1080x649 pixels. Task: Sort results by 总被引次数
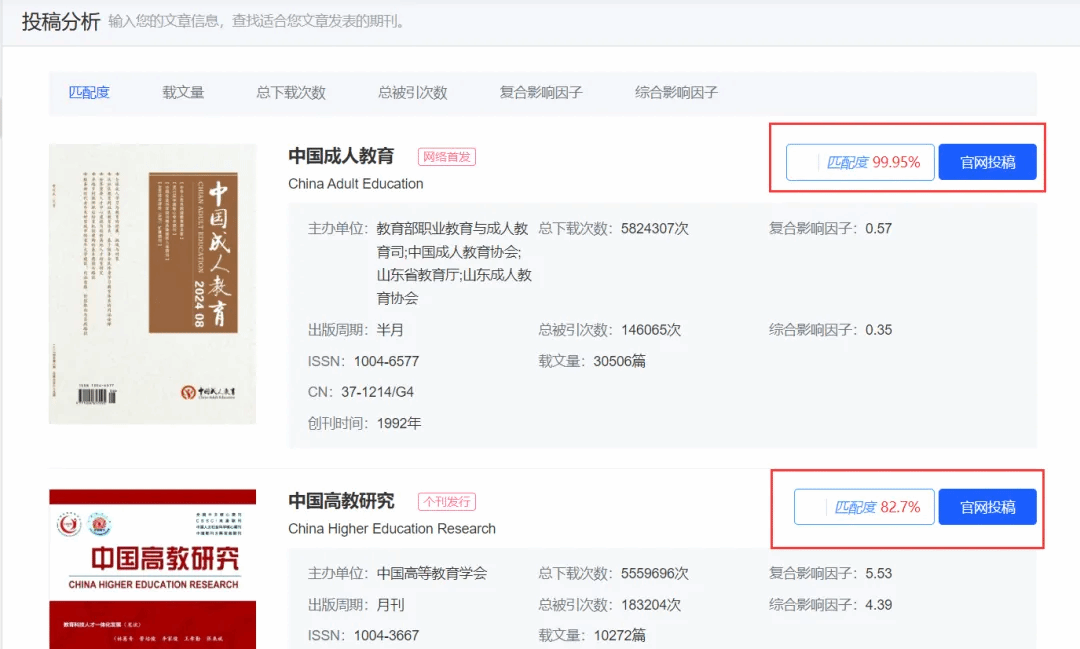[412, 92]
